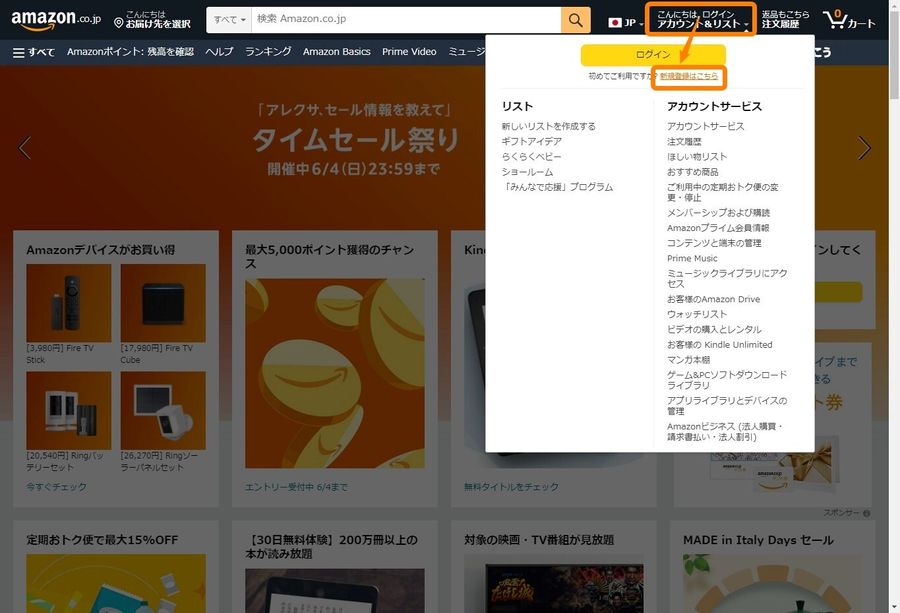Open アプリライブラリとデバイスの管理 link
Image resolution: width=900 pixels, height=613 pixels.
(727, 406)
